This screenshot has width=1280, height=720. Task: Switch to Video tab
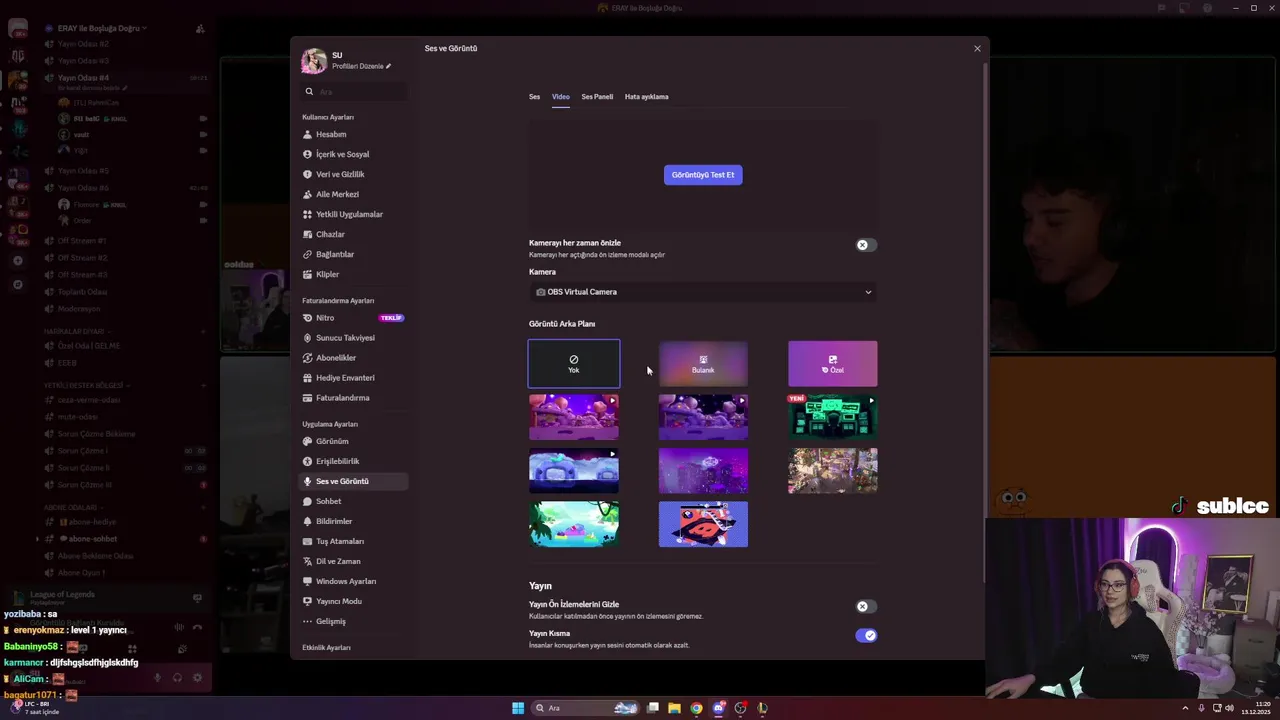click(561, 97)
